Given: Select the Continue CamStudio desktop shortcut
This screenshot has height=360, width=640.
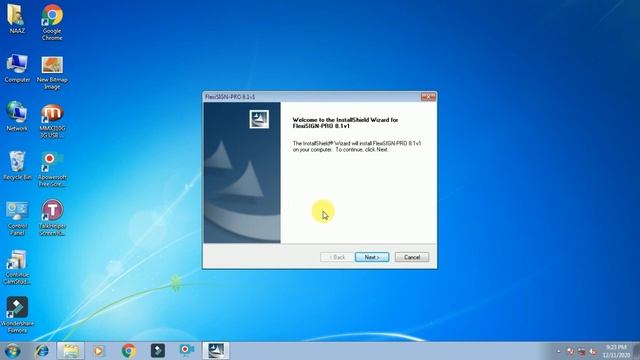Looking at the screenshot, I should point(17,267).
